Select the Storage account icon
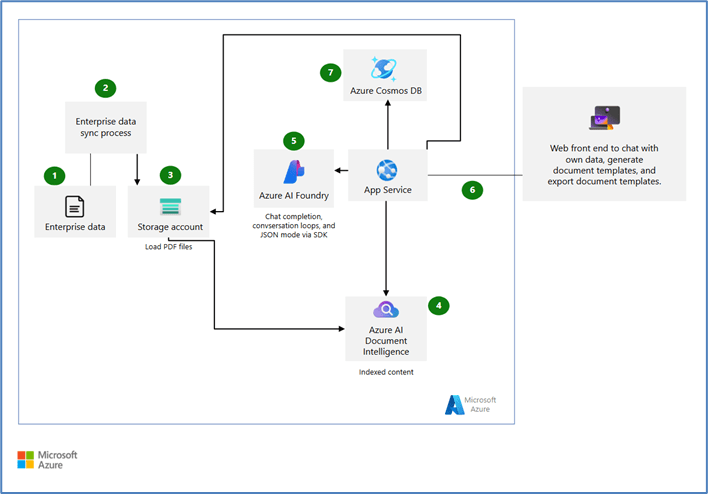 [169, 206]
